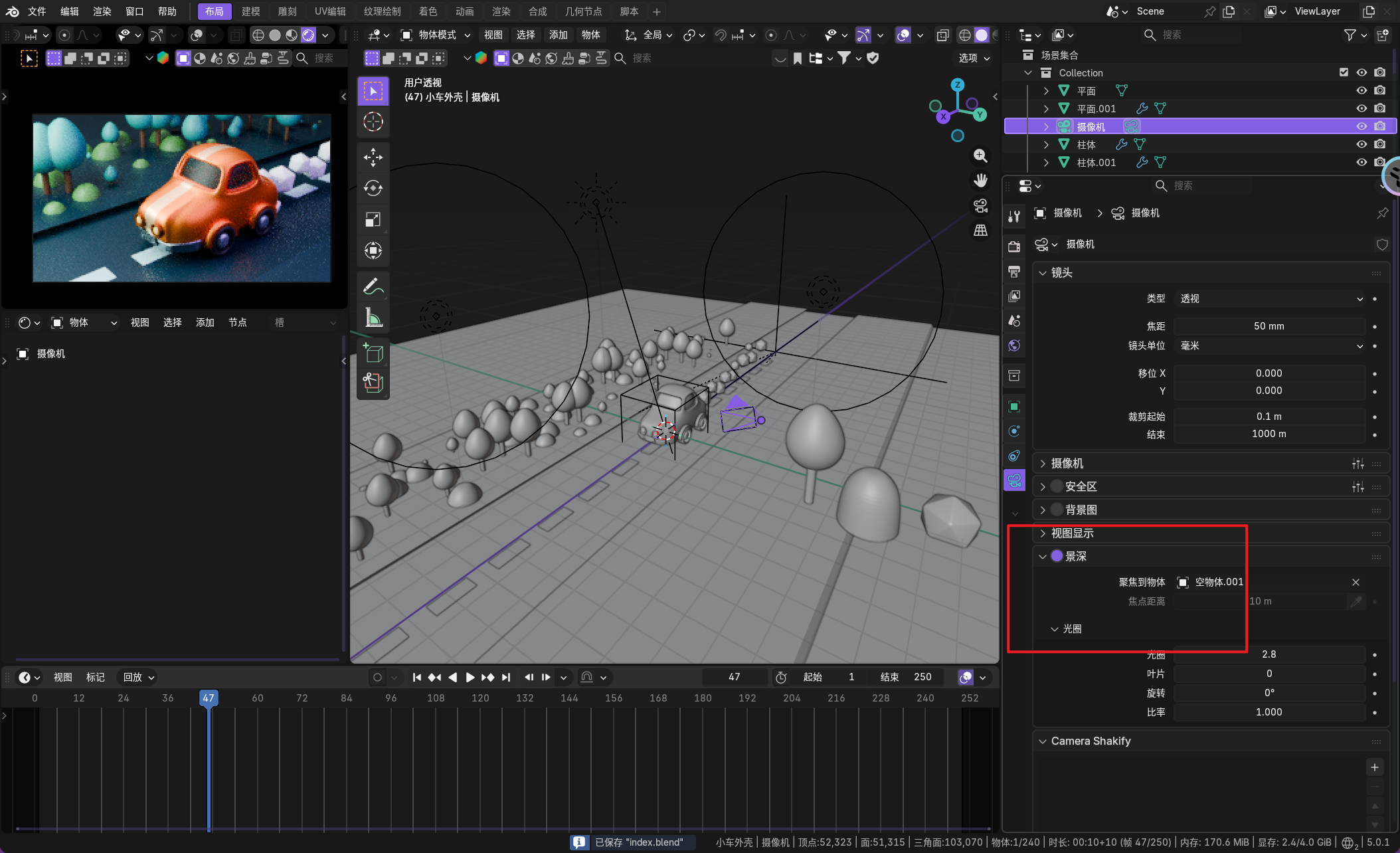The width and height of the screenshot is (1400, 853).
Task: Toggle camera view icon in viewport
Action: (980, 206)
